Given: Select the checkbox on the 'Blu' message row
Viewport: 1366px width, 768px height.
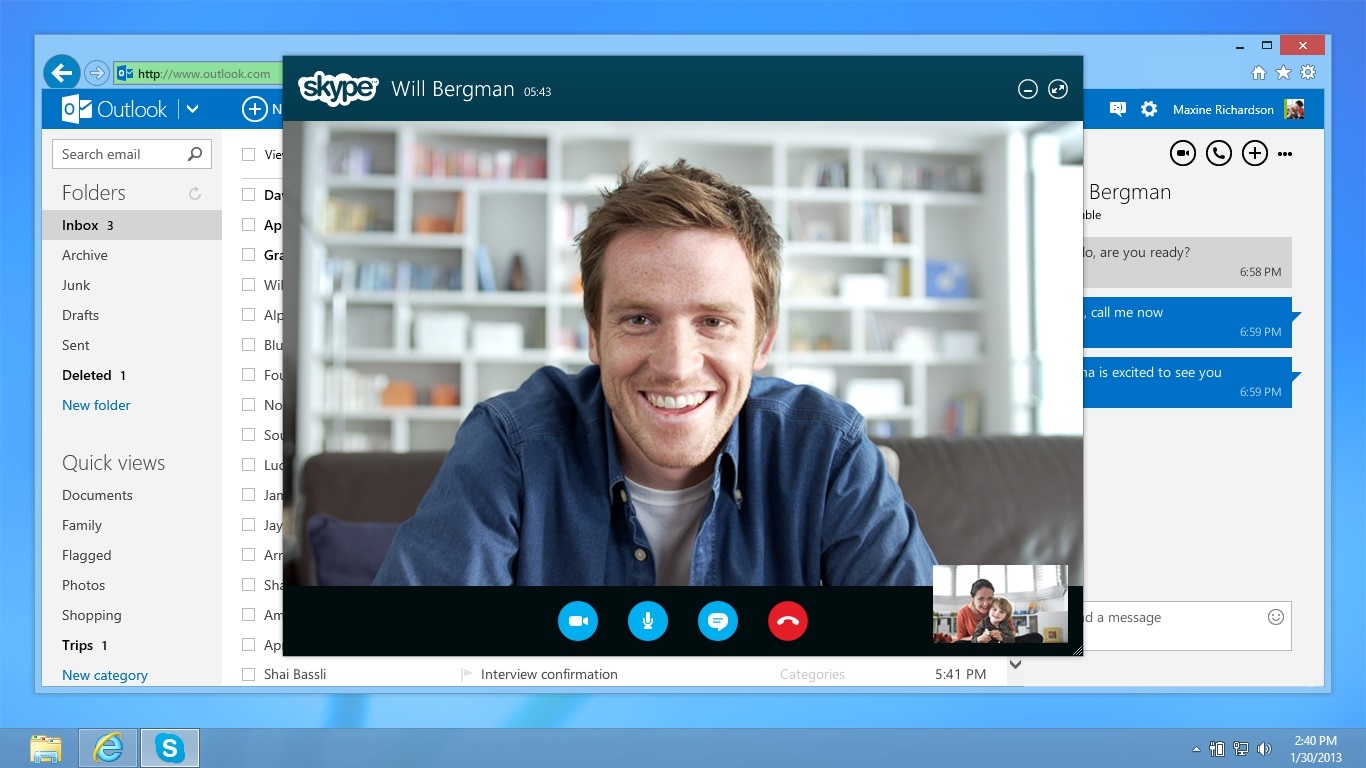Looking at the screenshot, I should pos(248,345).
